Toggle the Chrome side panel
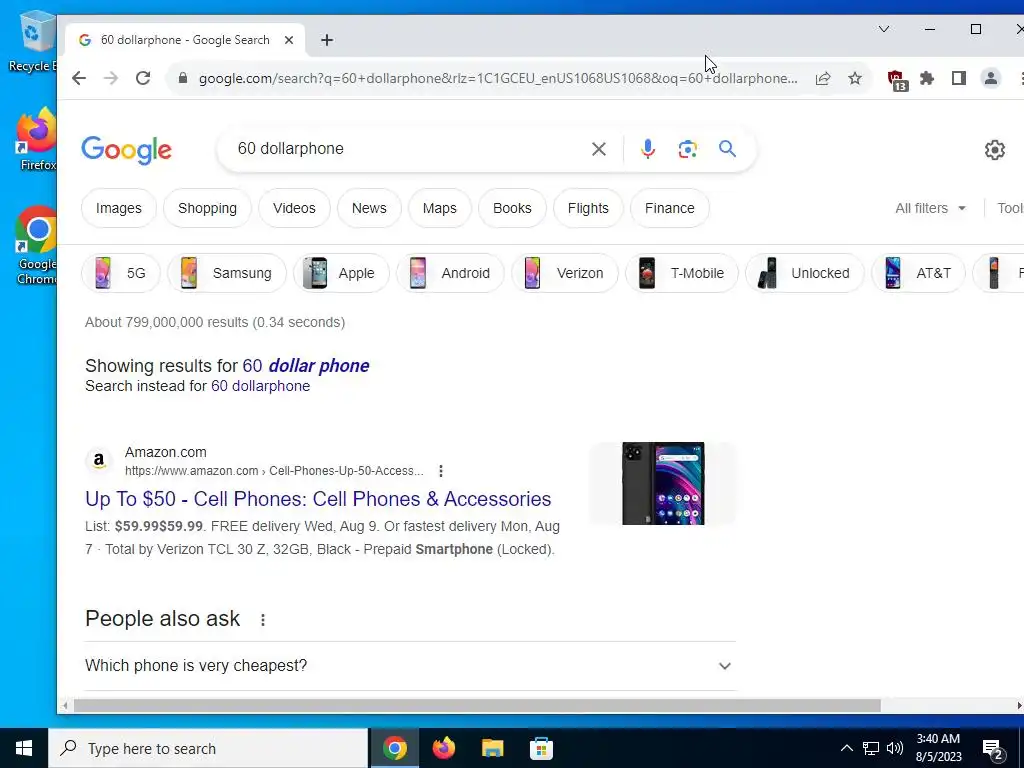The image size is (1024, 768). coord(959,78)
